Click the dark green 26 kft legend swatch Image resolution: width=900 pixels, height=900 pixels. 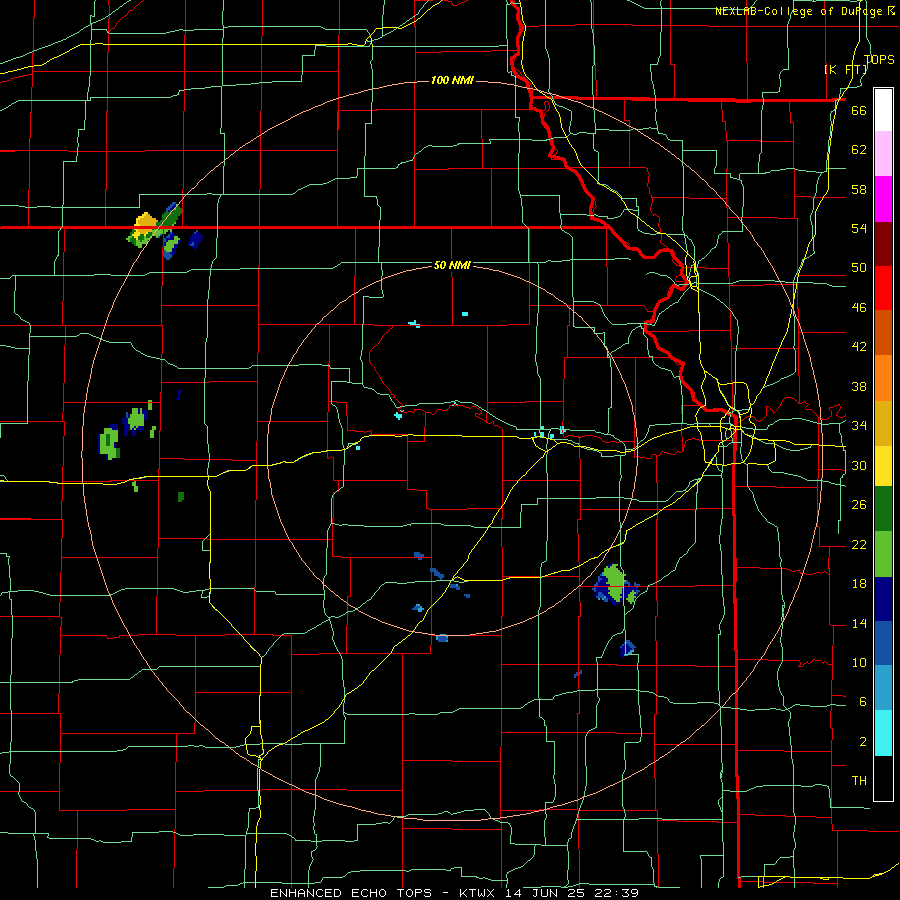click(883, 509)
